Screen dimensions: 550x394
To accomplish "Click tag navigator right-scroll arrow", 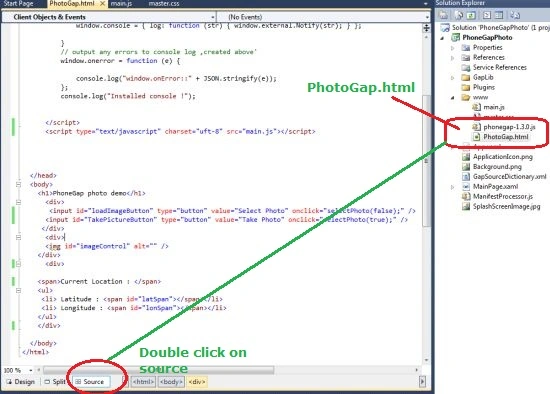I will (x=422, y=382).
